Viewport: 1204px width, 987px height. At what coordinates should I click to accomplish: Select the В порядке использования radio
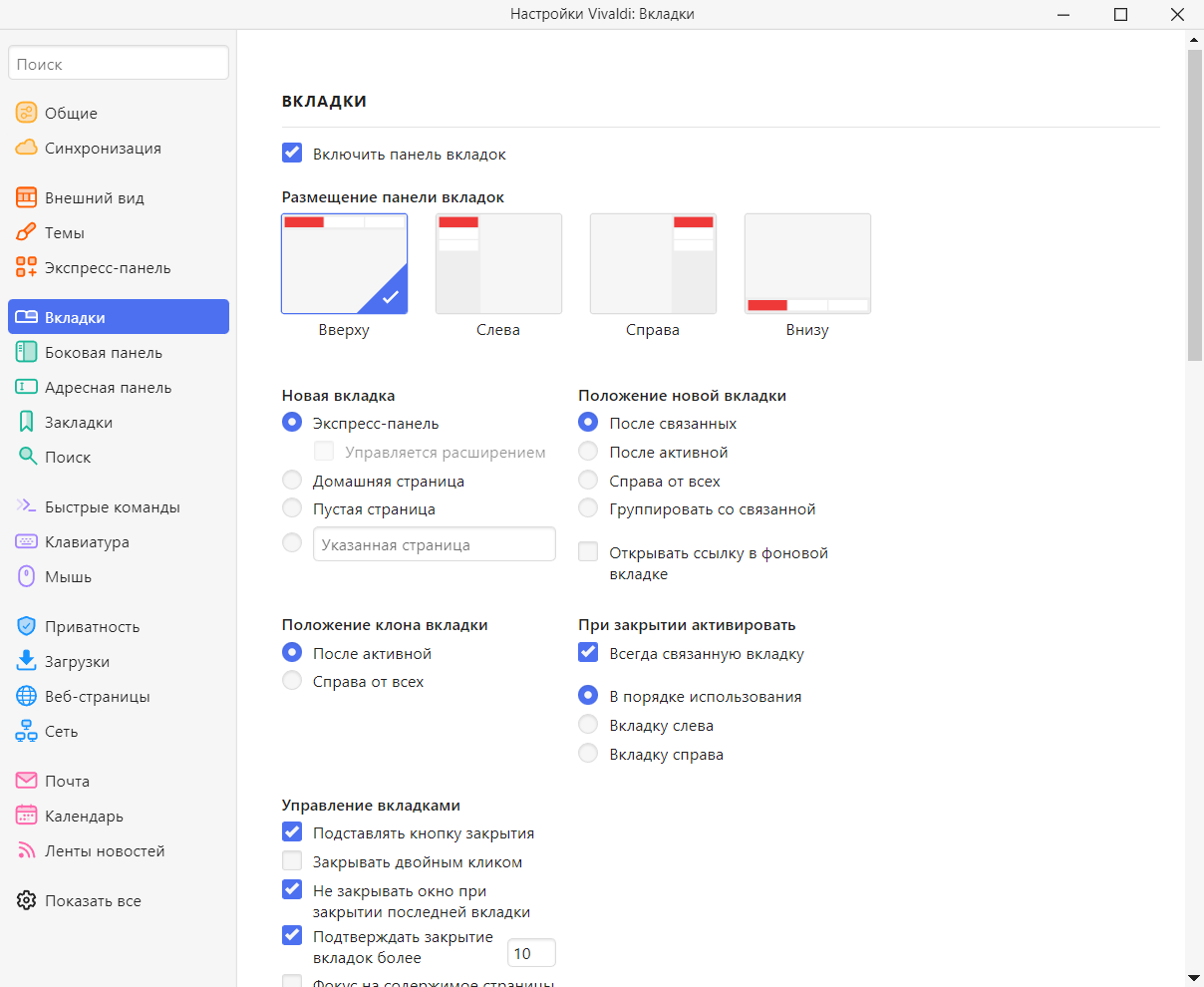588,696
